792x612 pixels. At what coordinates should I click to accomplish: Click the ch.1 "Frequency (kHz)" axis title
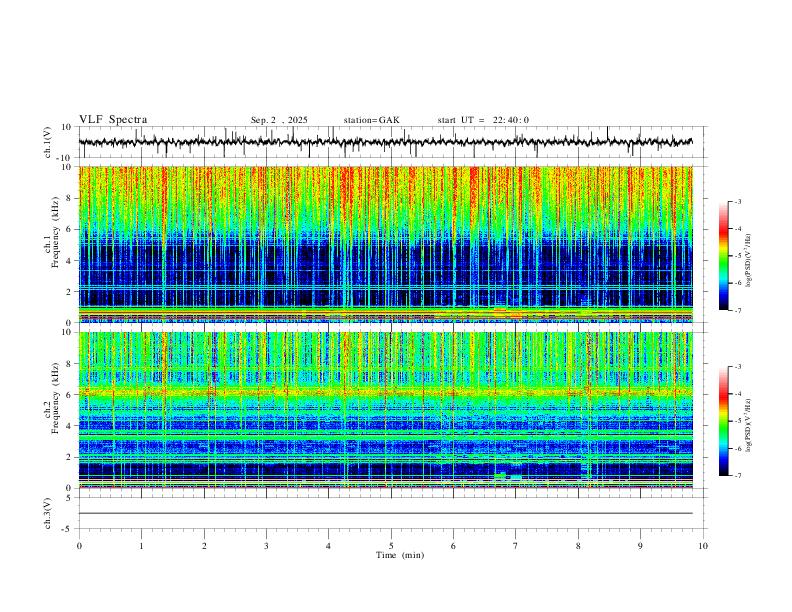[55, 233]
